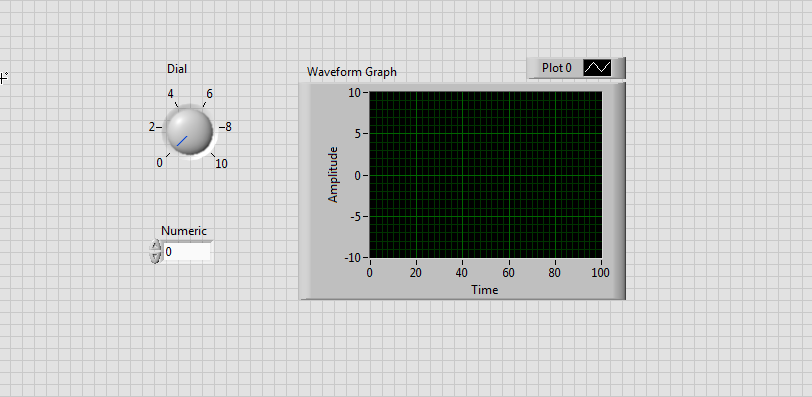Click the Amplitude axis label
This screenshot has height=397, width=812.
pyautogui.click(x=333, y=174)
